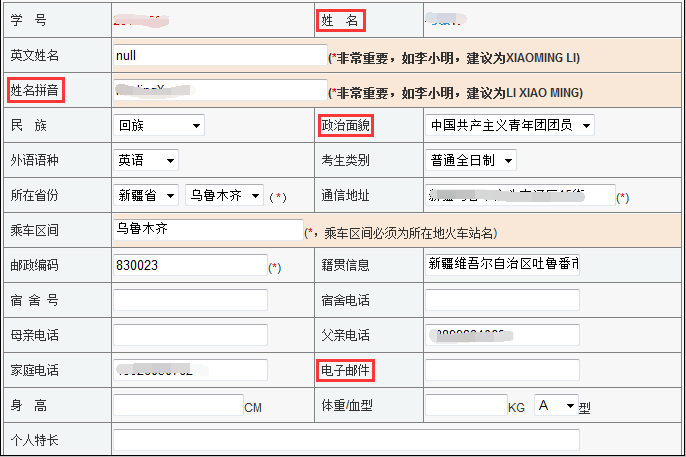Click the 英文姓名 input field containing null
686x457 pixels.
220,55
